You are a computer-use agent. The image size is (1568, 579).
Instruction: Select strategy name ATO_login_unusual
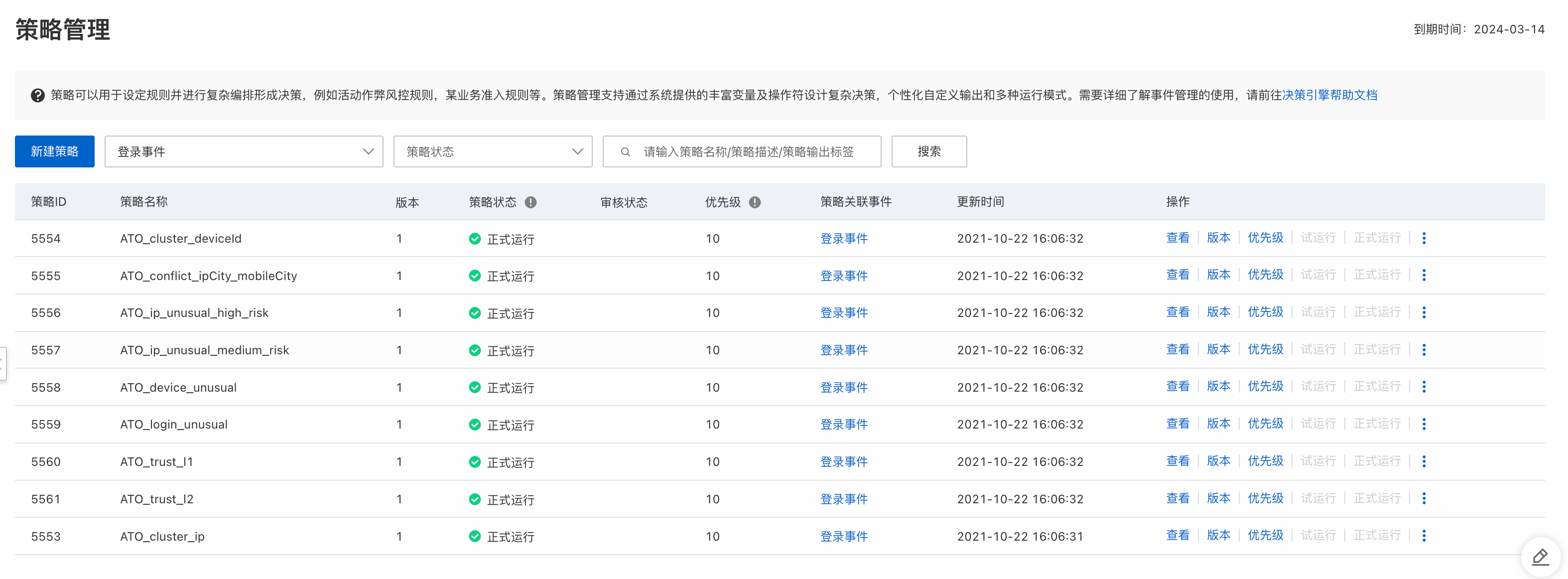pyautogui.click(x=174, y=425)
